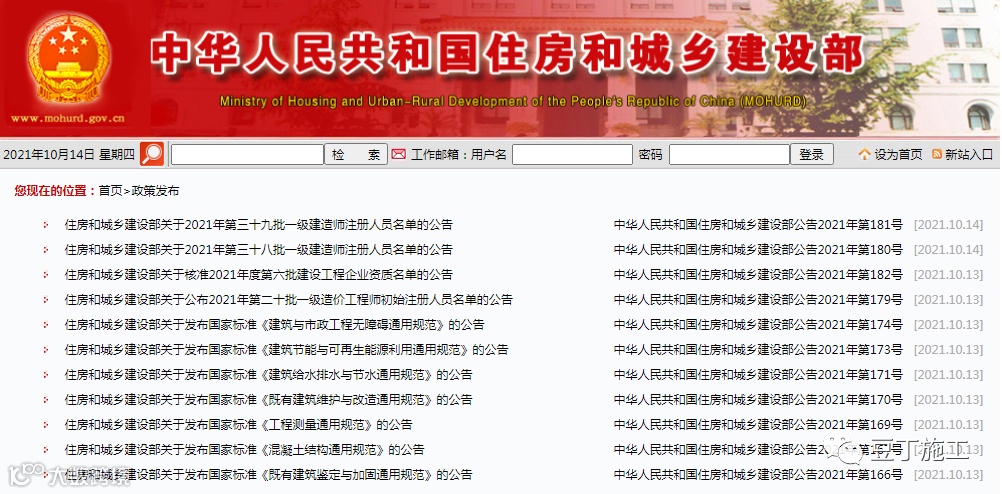Click document number 公告2021年第170号
The image size is (1002, 494).
758,399
